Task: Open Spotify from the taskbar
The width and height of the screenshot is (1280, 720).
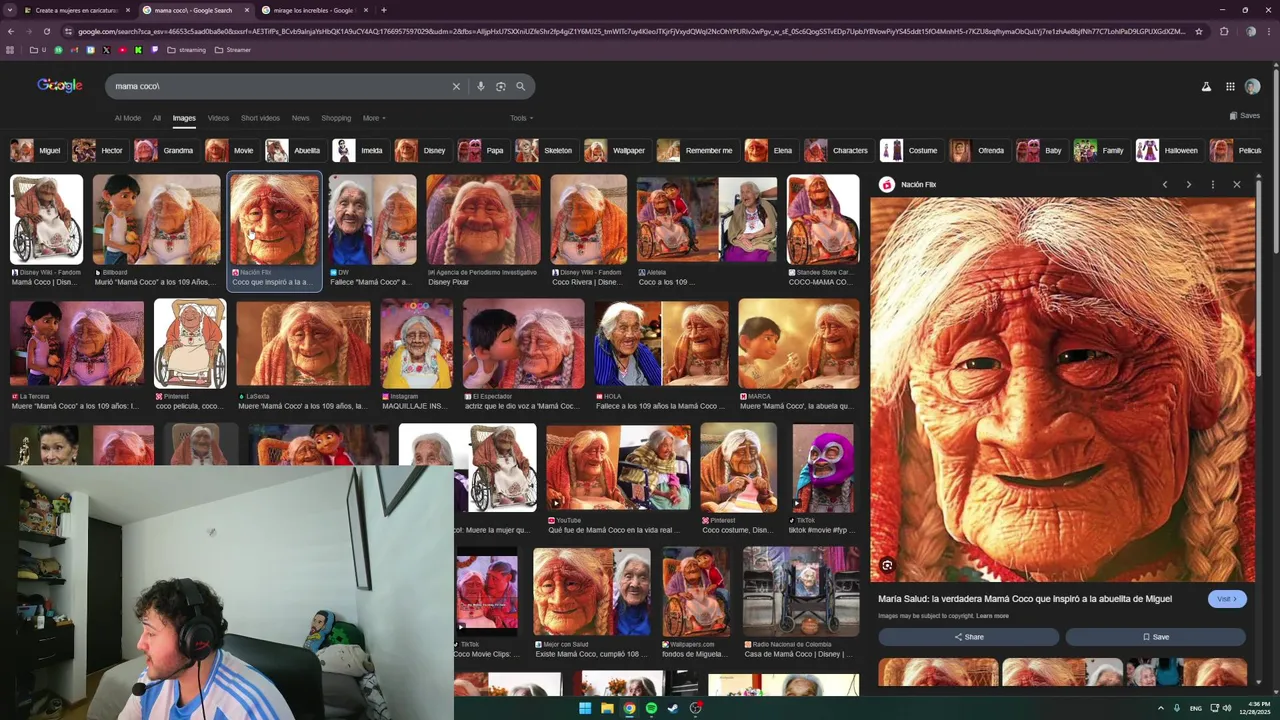Action: (x=651, y=708)
